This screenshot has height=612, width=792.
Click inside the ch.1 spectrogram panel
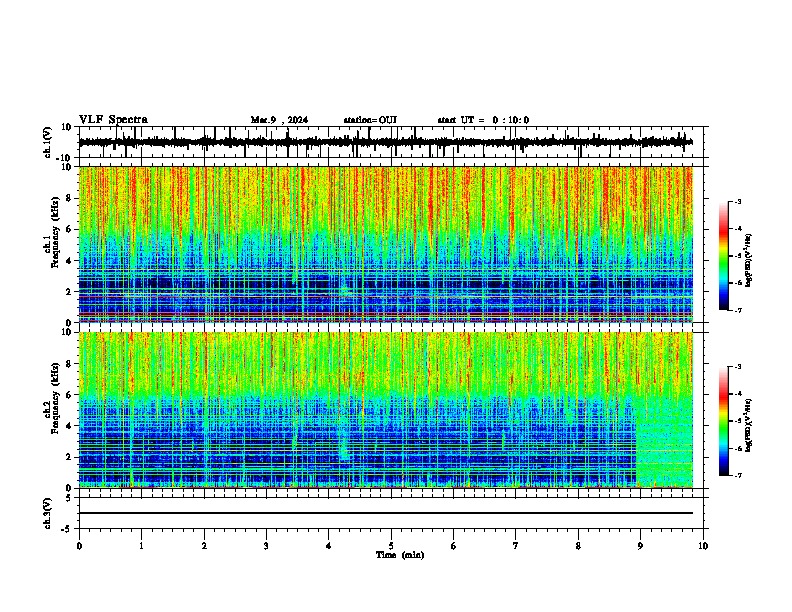(386, 244)
